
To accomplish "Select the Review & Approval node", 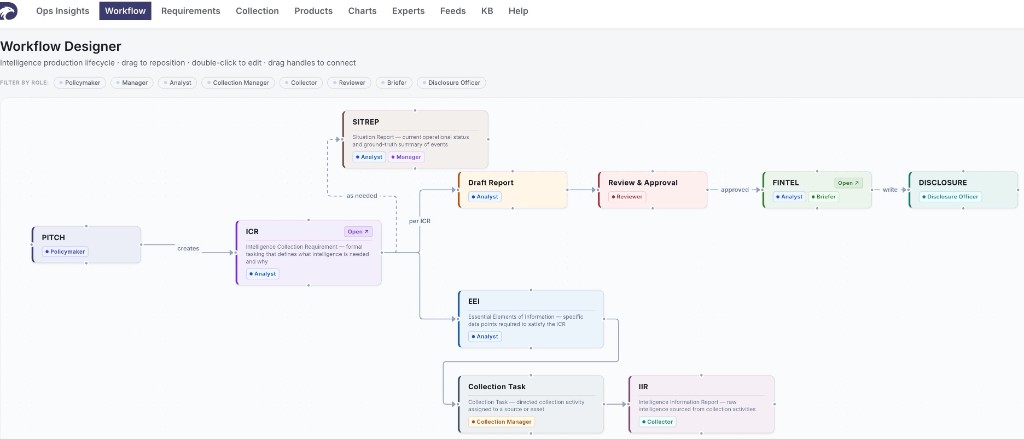I will click(x=652, y=190).
